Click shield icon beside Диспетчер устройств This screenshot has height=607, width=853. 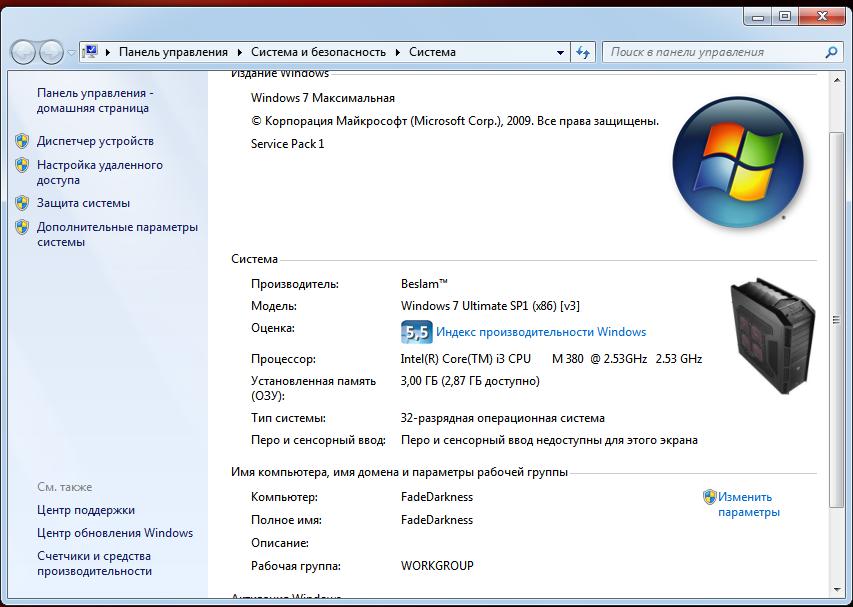tap(22, 141)
